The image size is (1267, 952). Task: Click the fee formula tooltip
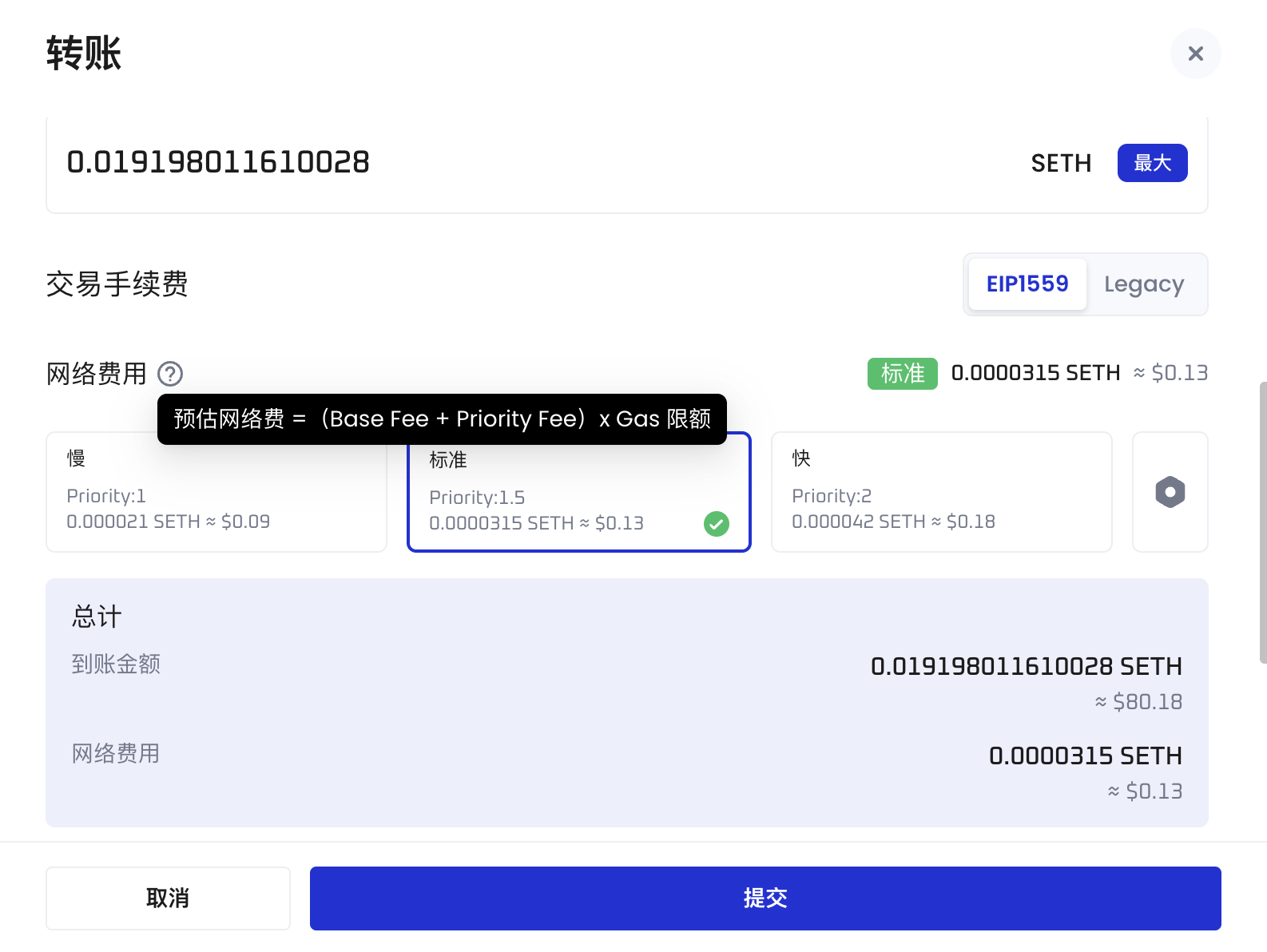coord(442,419)
